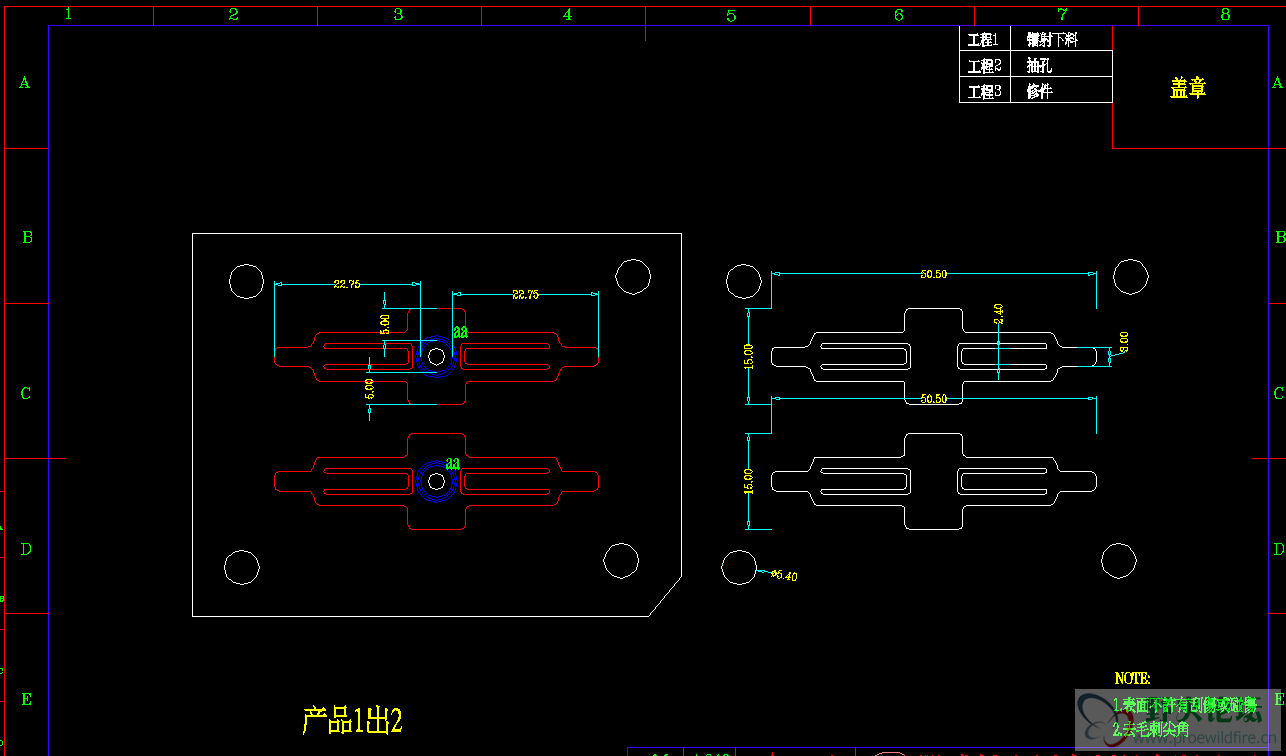Screen dimensions: 1286x756
Task: Select the center hole of upper red part
Action: point(436,355)
